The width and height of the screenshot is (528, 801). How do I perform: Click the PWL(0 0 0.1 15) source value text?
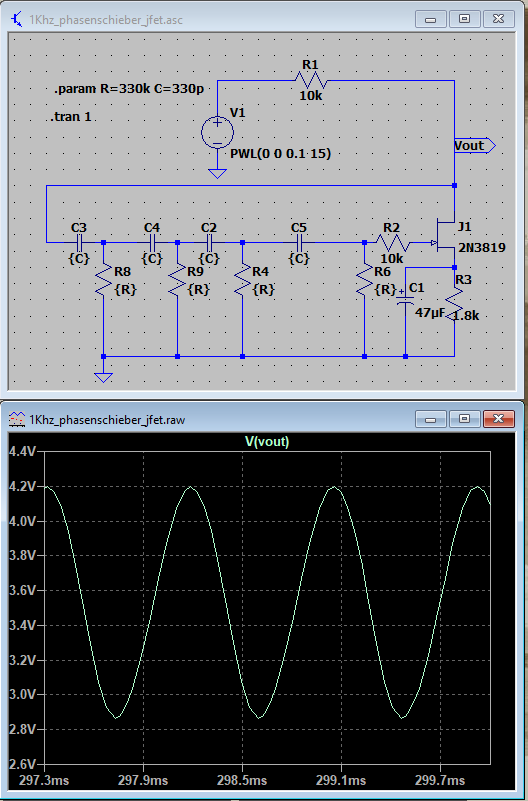(280, 153)
